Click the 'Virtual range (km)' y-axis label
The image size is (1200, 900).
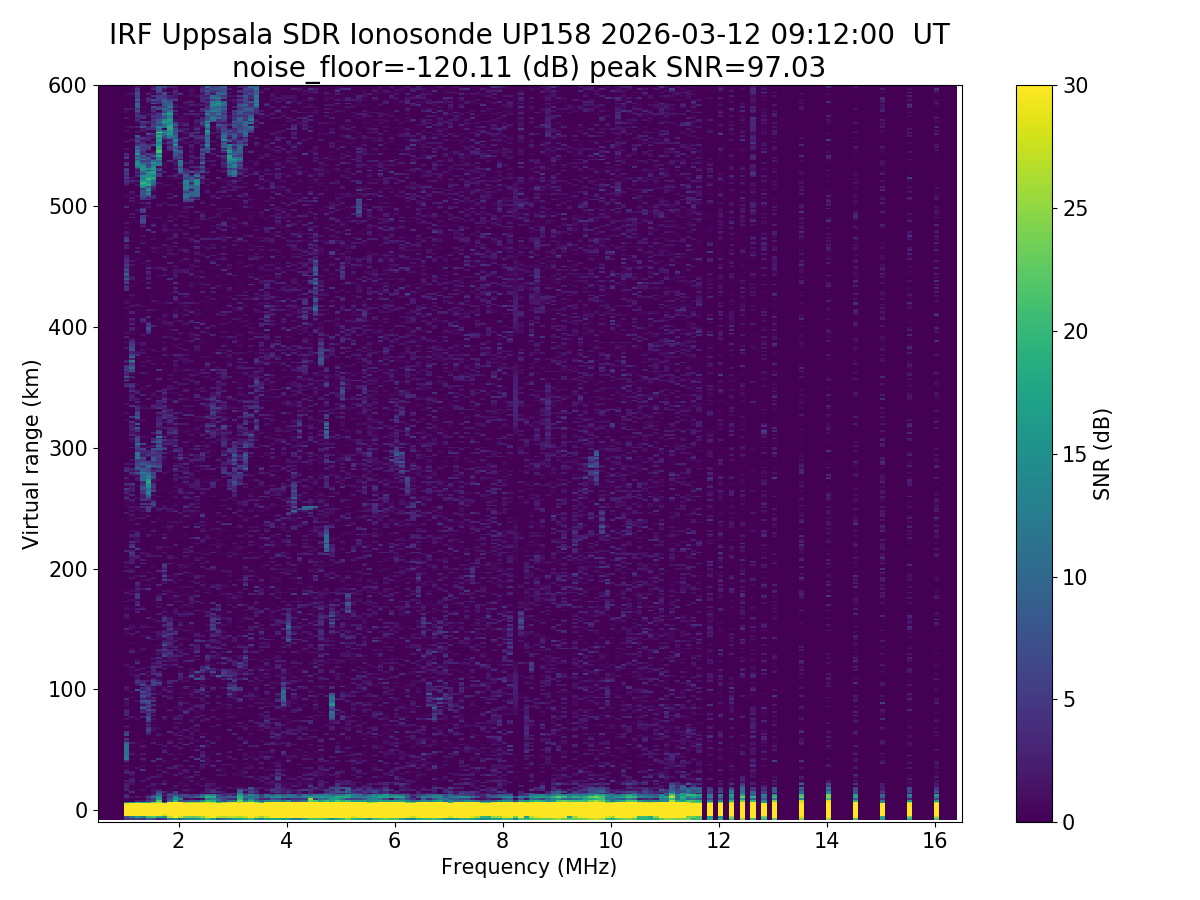click(x=31, y=453)
